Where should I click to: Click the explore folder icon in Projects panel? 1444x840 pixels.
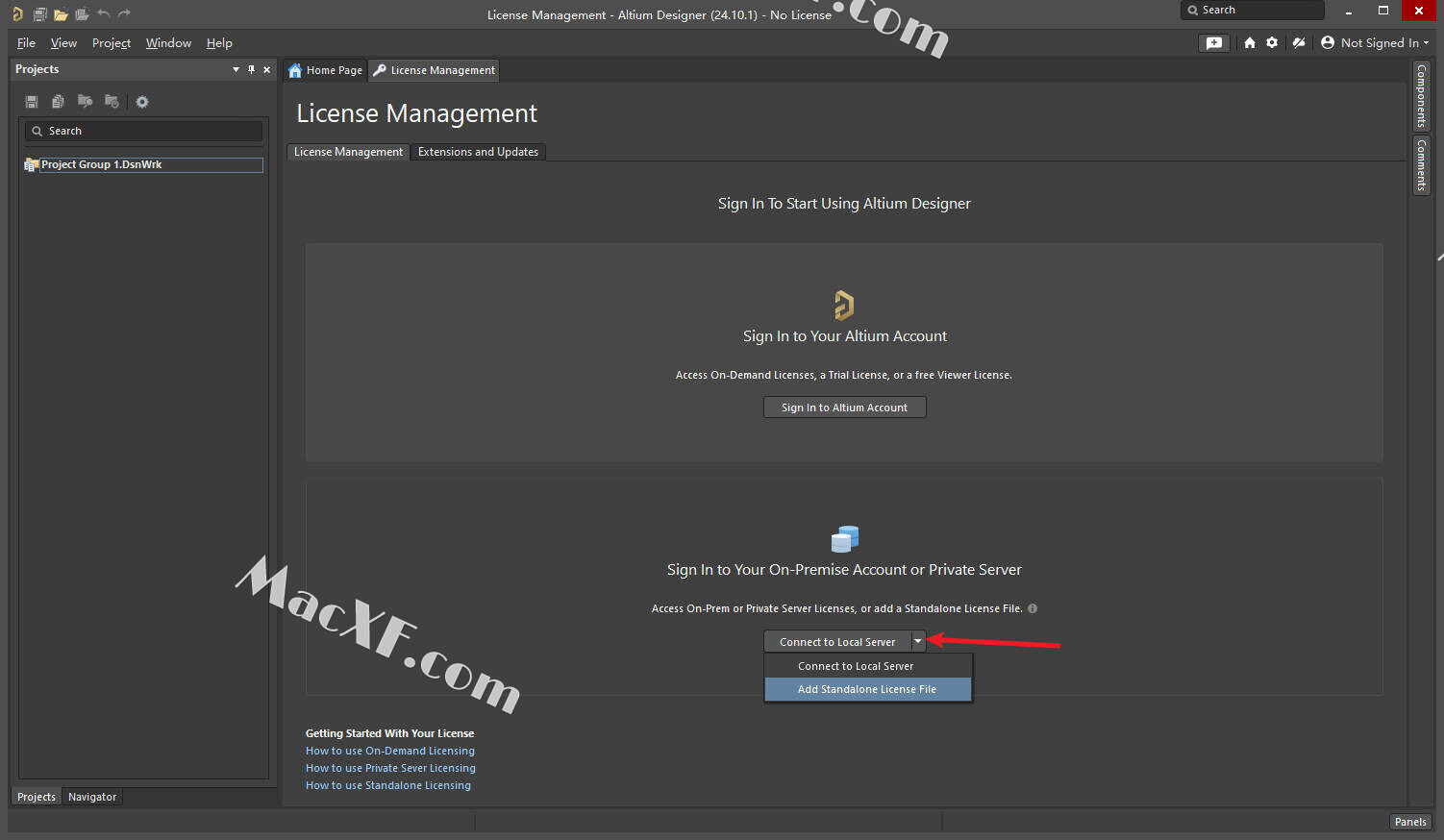click(86, 102)
